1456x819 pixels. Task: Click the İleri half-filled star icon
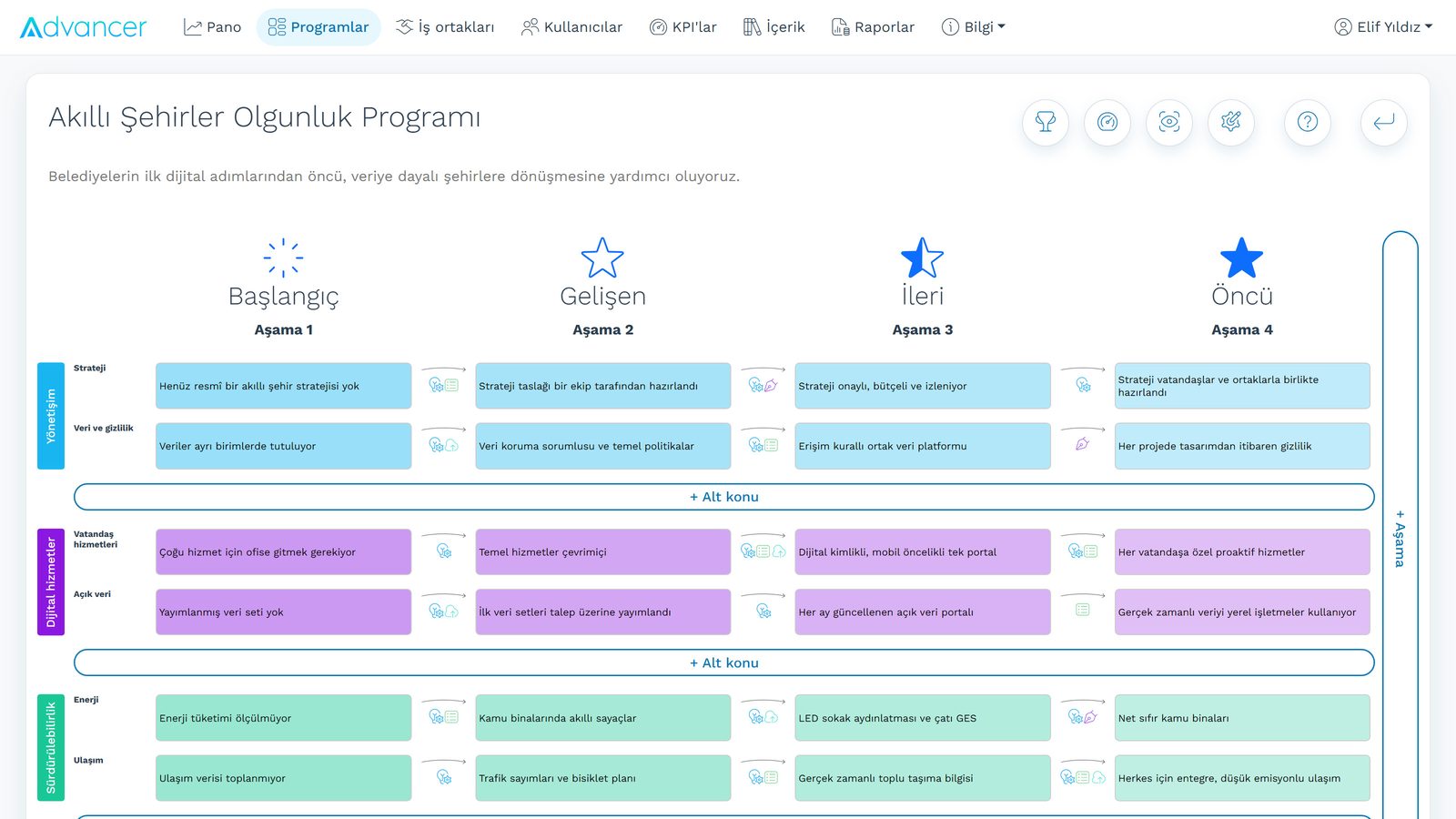coord(922,258)
